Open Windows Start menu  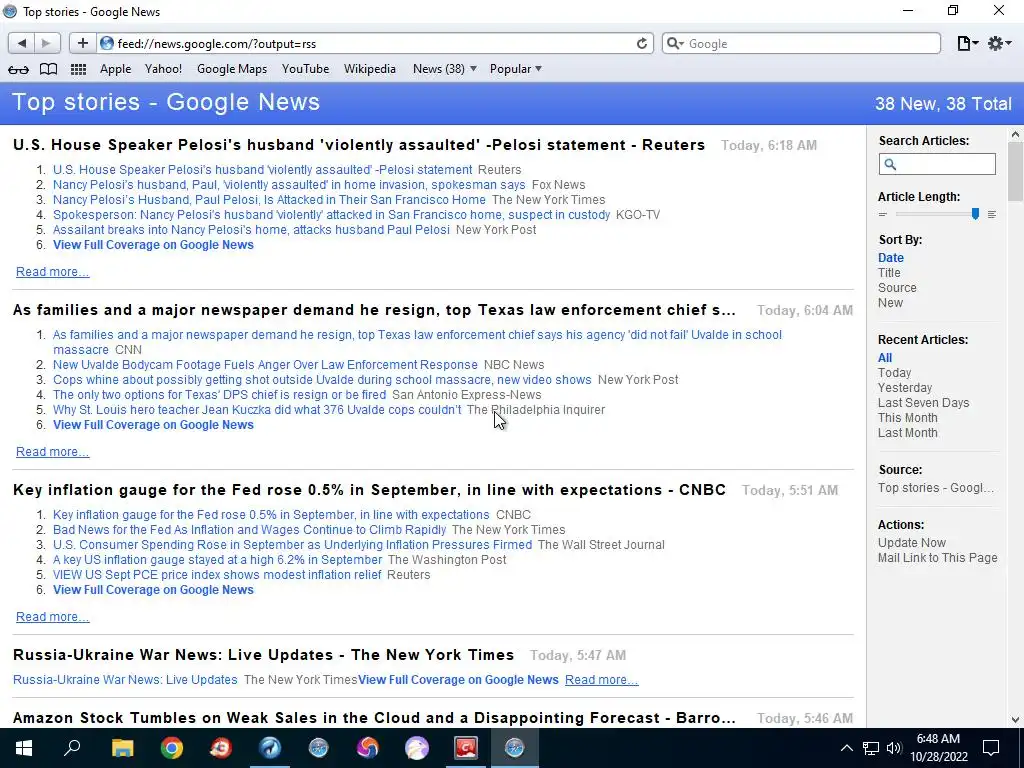click(24, 748)
